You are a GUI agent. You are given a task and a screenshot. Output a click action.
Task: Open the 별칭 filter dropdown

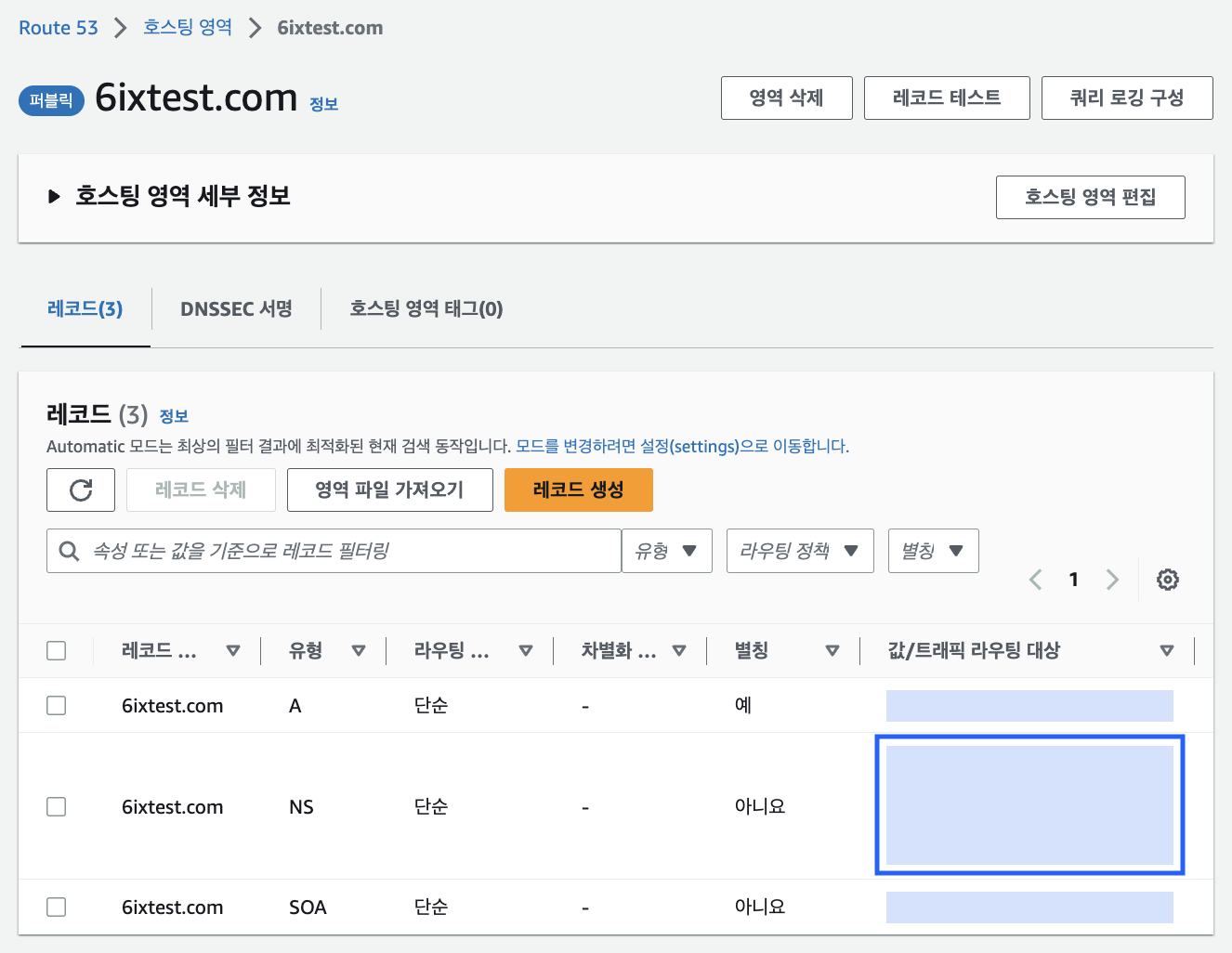coord(934,551)
